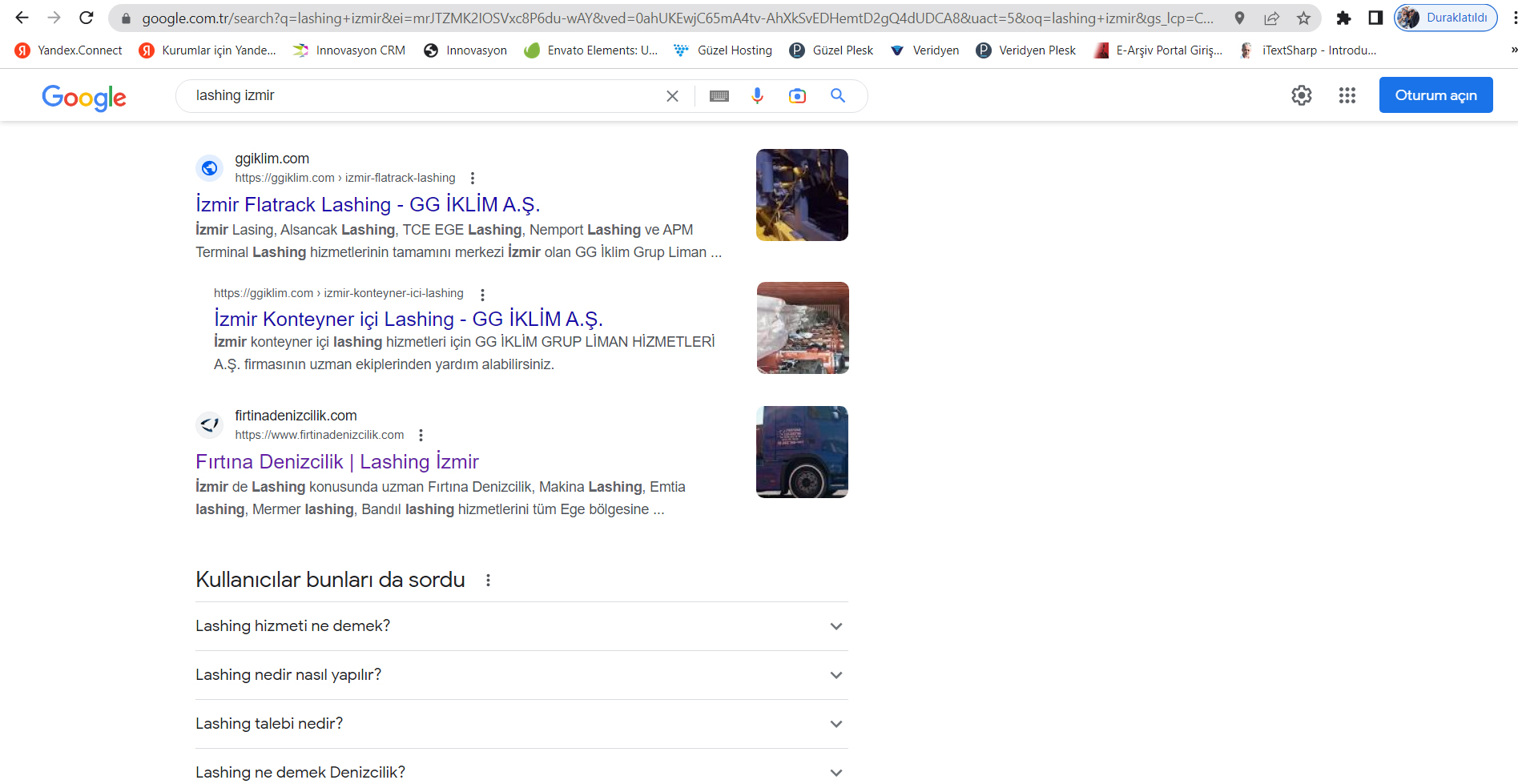Open options beside Kullanıcılar bunları da sordu
The width and height of the screenshot is (1518, 784).
488,580
